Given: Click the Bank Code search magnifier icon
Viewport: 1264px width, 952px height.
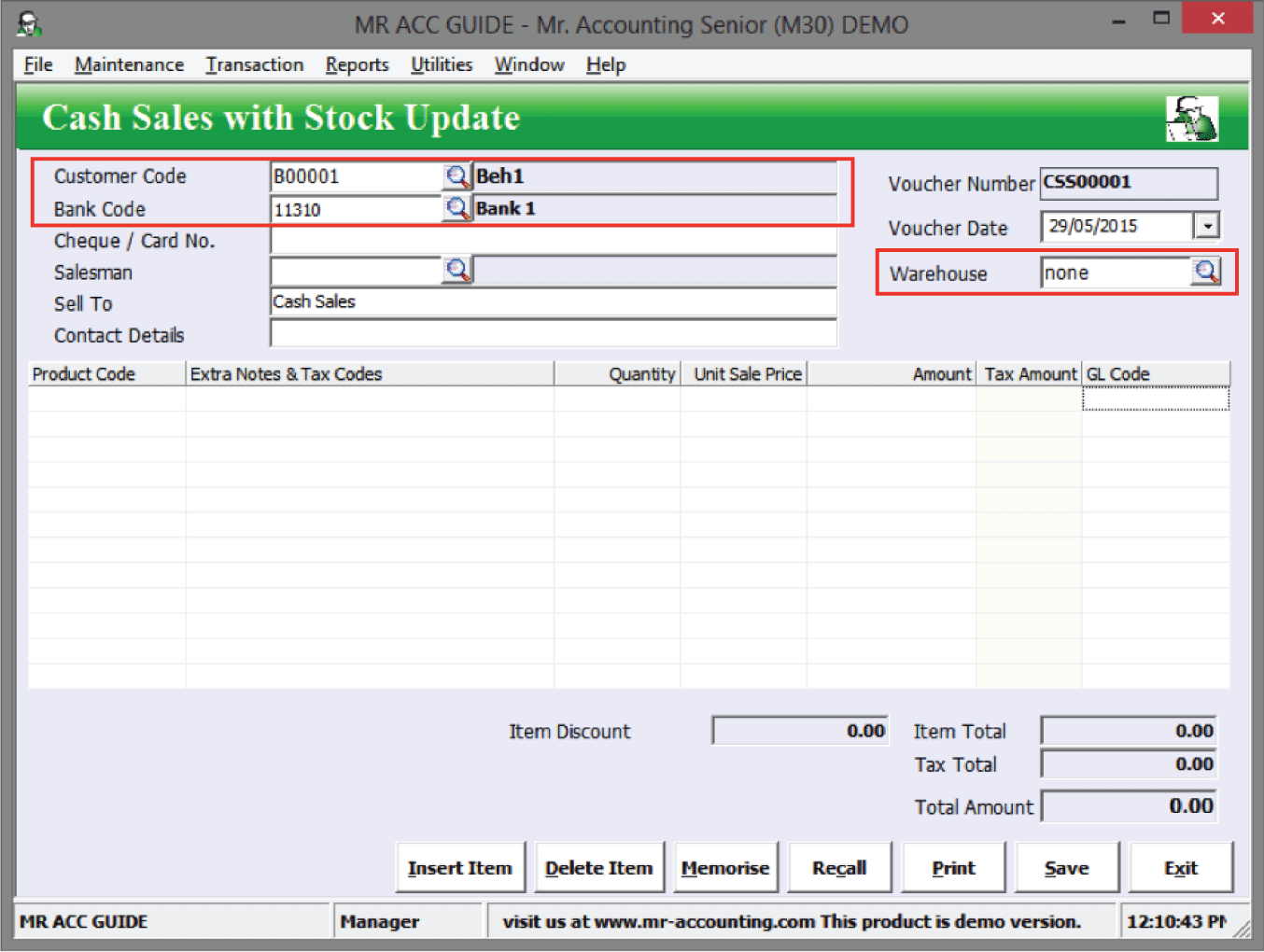Looking at the screenshot, I should point(456,208).
